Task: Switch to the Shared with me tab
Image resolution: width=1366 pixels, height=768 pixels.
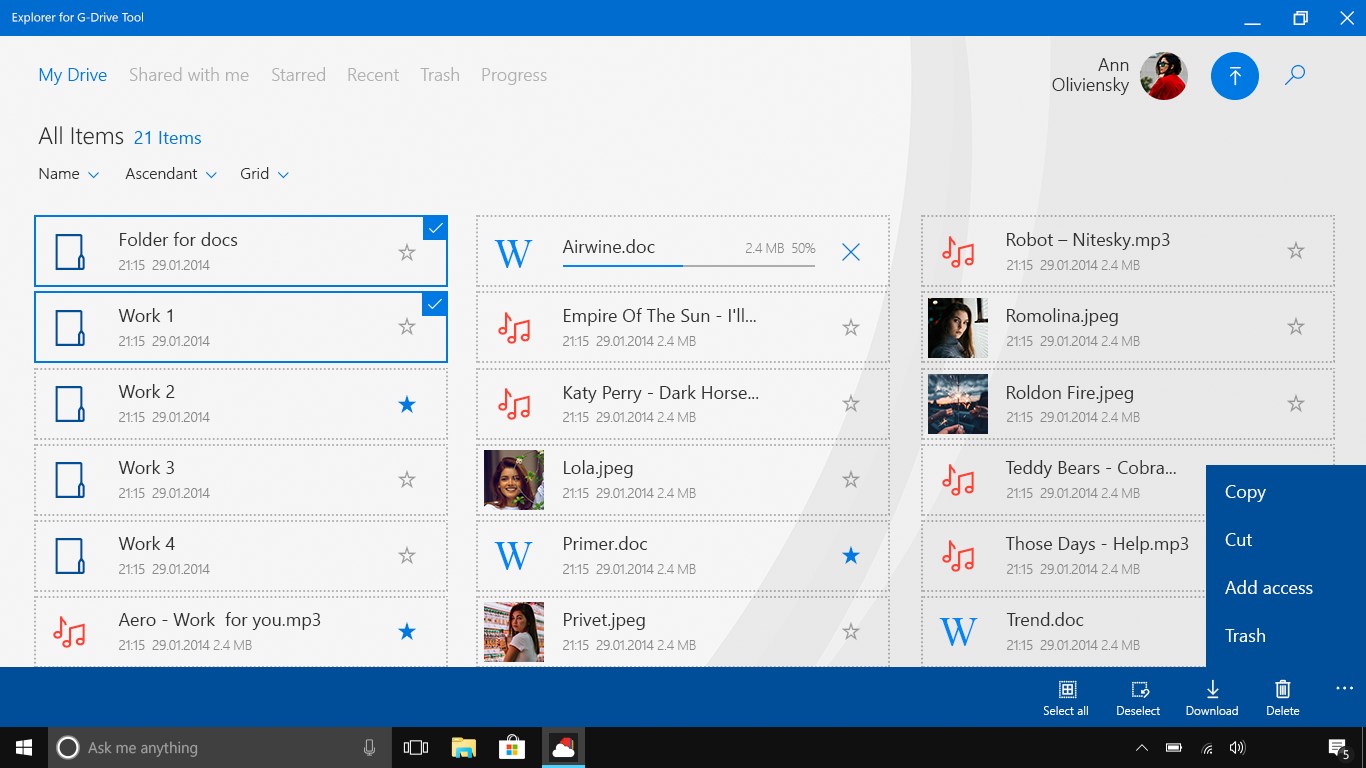Action: point(189,75)
